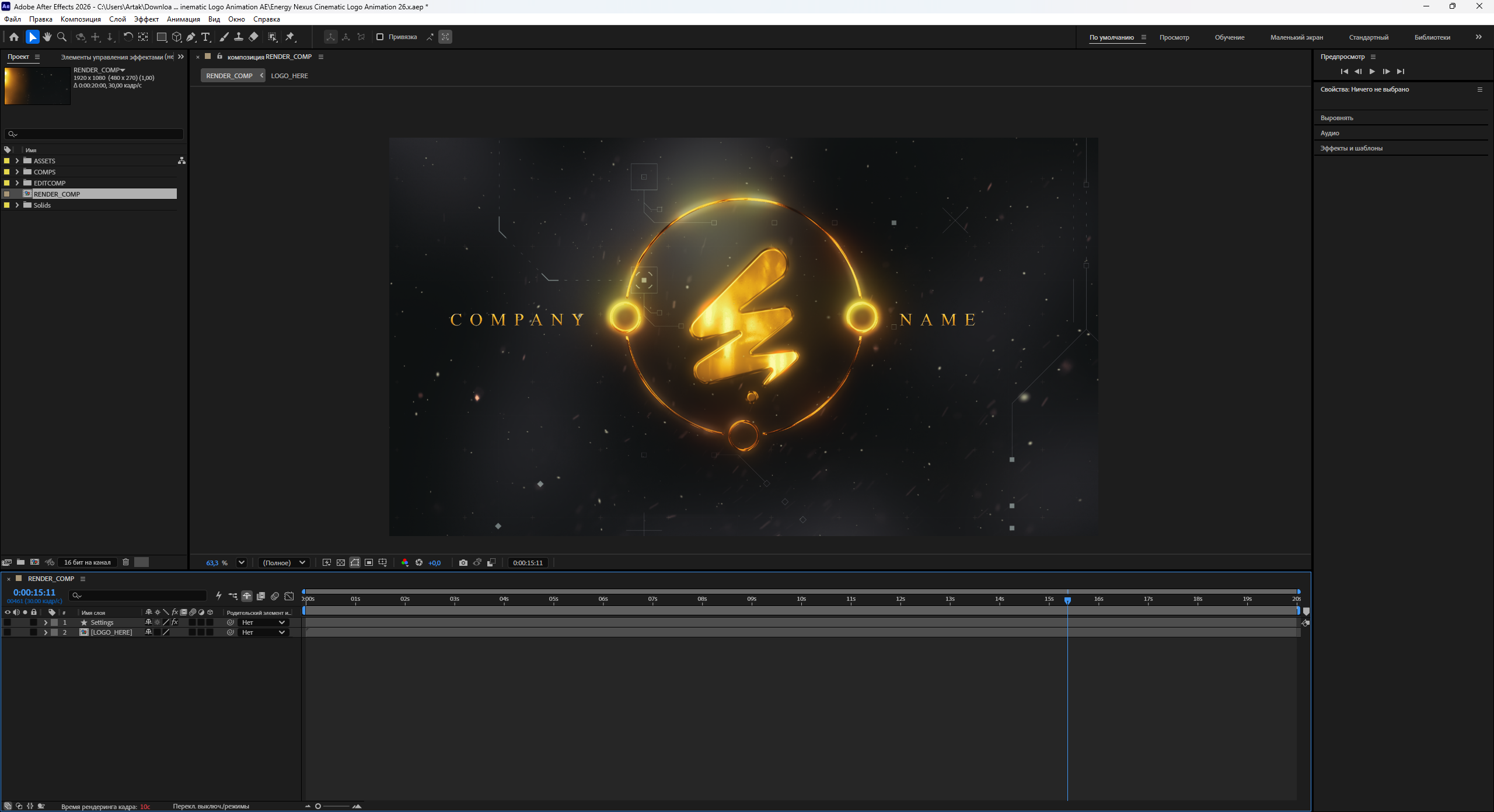Enable the Привязка snapping checkbox
Image resolution: width=1494 pixels, height=812 pixels.
[380, 37]
